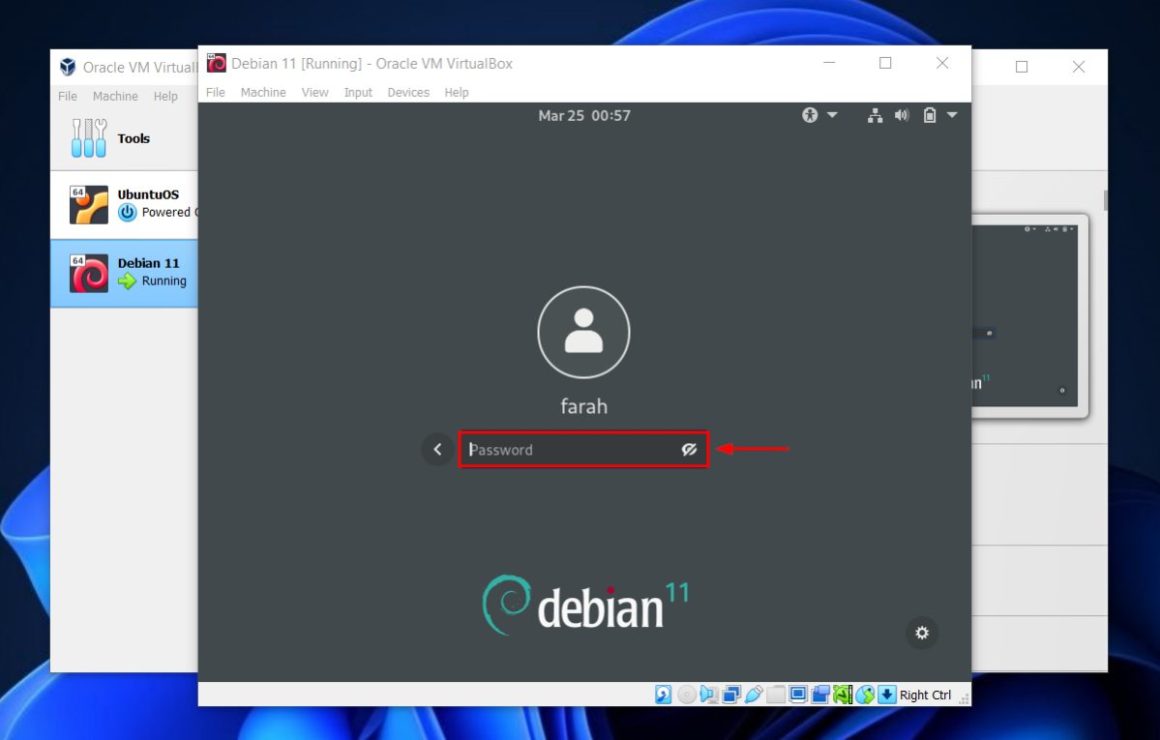The image size is (1160, 740).
Task: Click the USB devices icon in the status bar
Action: (x=756, y=694)
